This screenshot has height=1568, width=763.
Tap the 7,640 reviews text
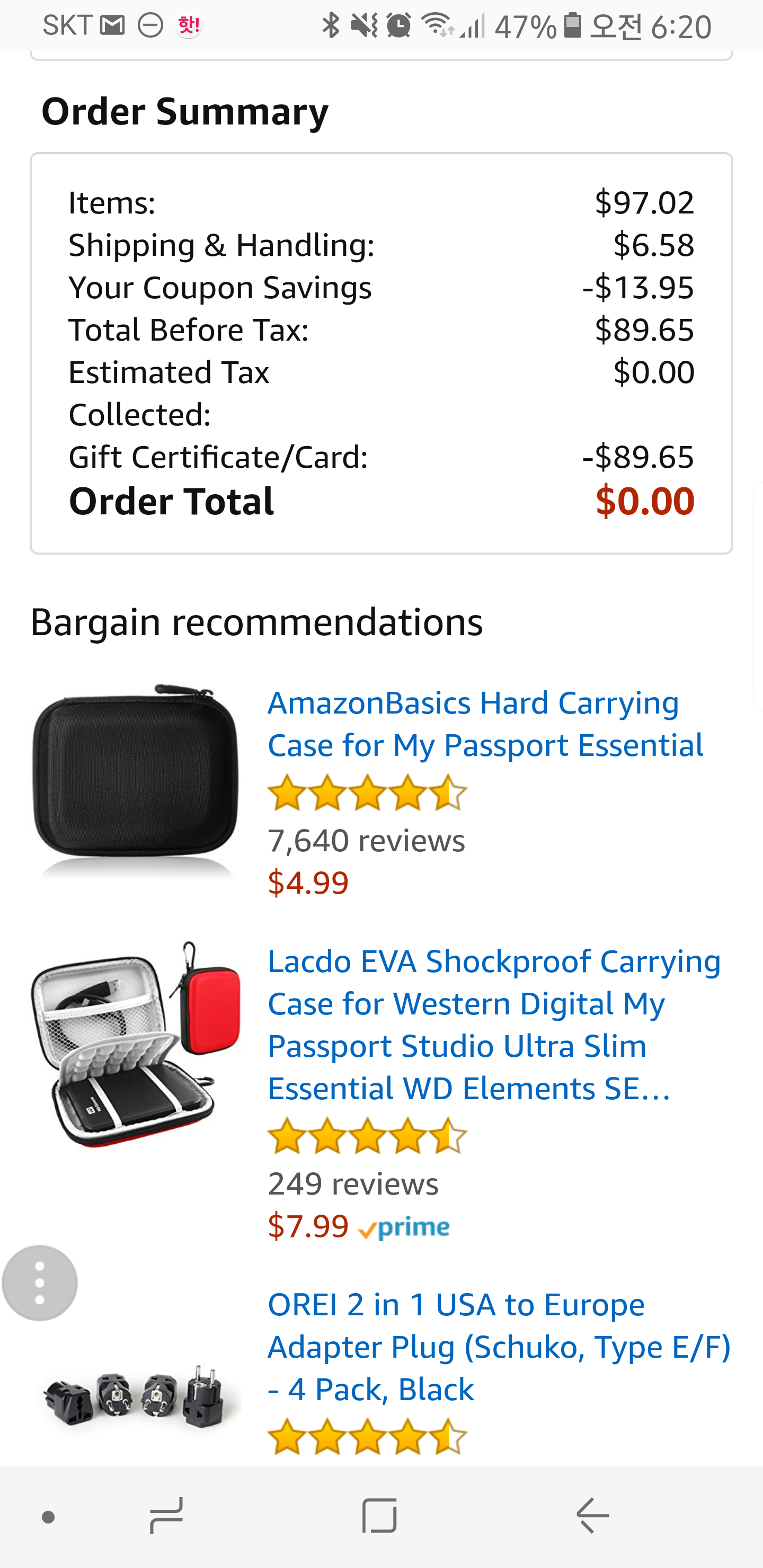[366, 841]
